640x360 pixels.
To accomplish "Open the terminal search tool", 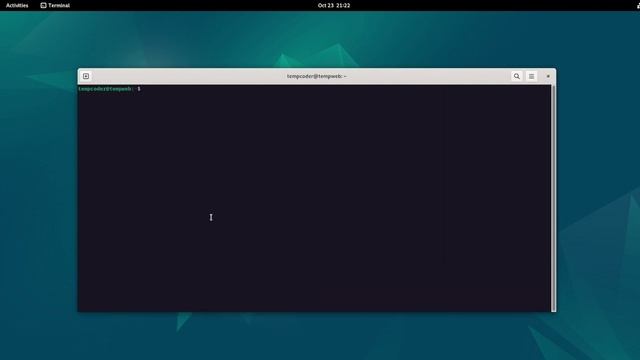I will coord(517,76).
